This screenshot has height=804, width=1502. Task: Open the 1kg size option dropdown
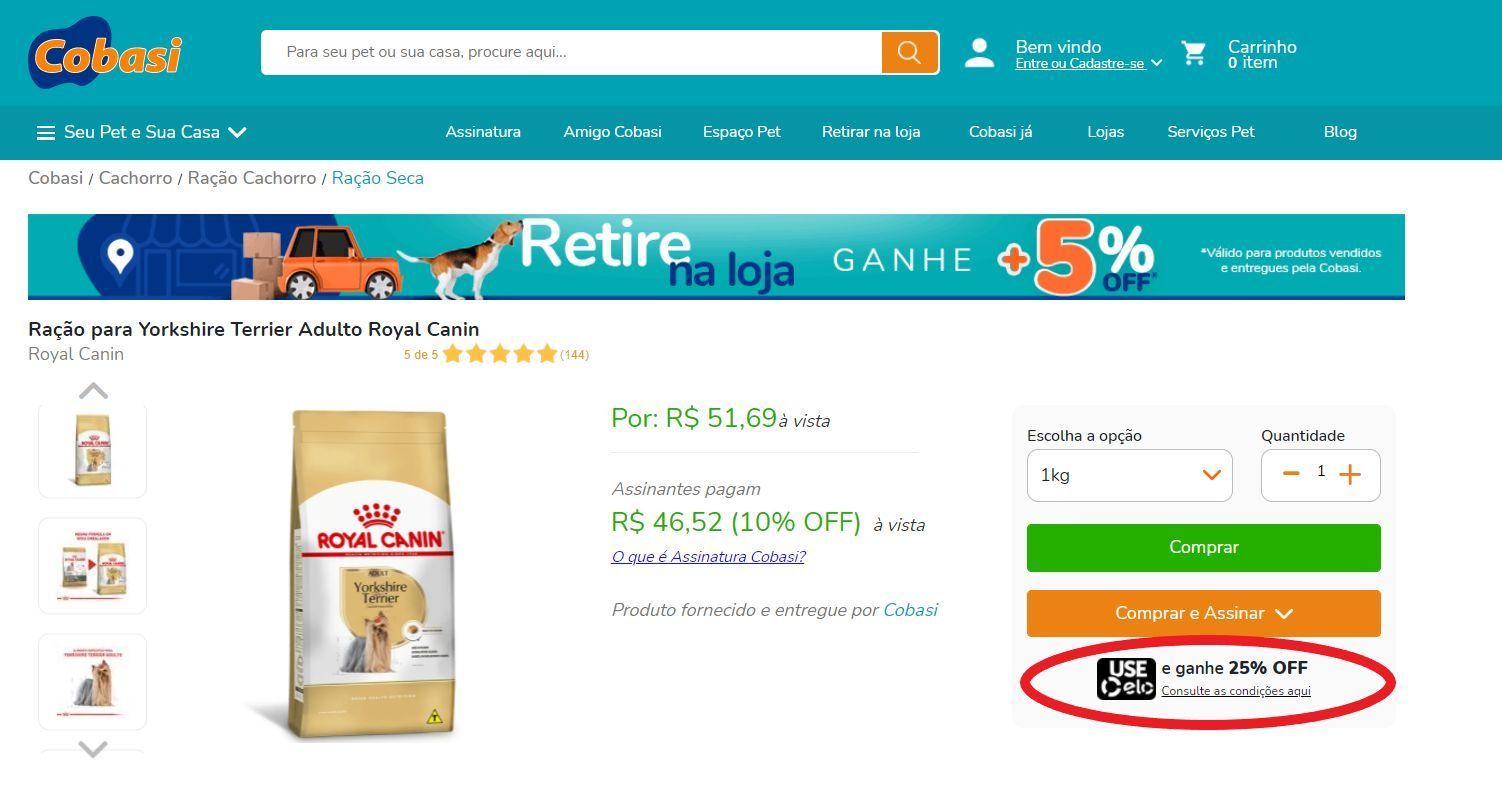point(1129,475)
